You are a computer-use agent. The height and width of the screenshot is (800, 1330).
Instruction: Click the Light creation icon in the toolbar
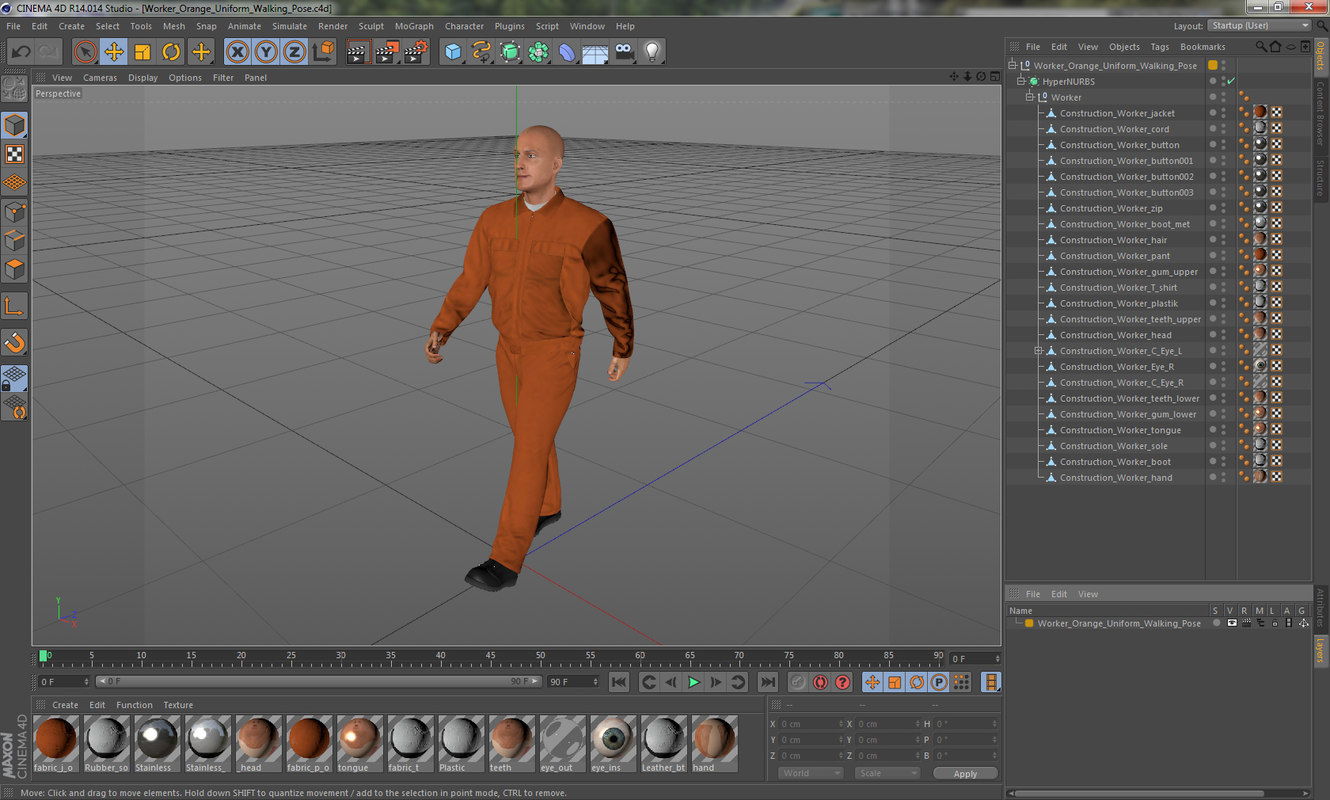[651, 51]
